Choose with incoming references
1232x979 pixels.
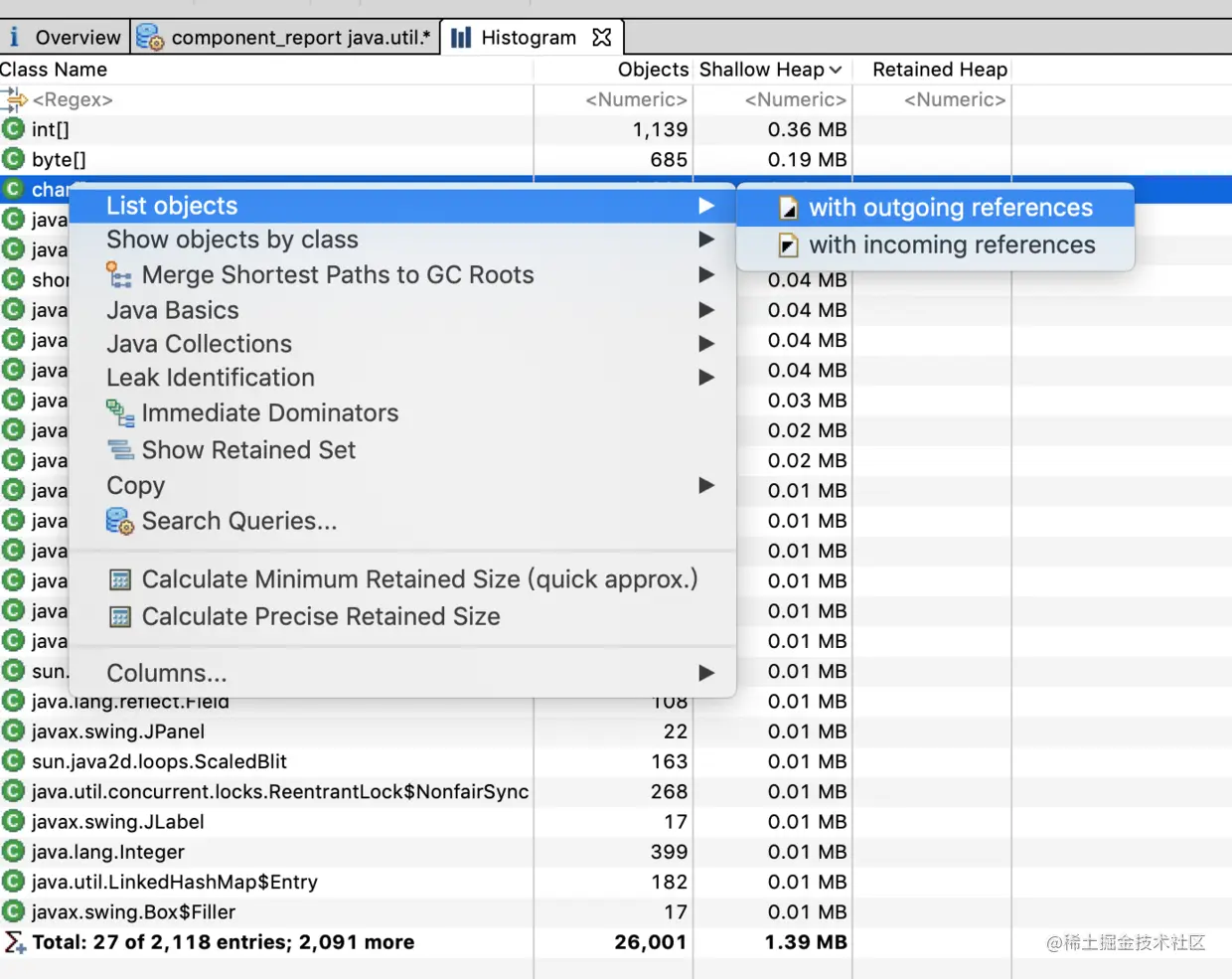935,245
